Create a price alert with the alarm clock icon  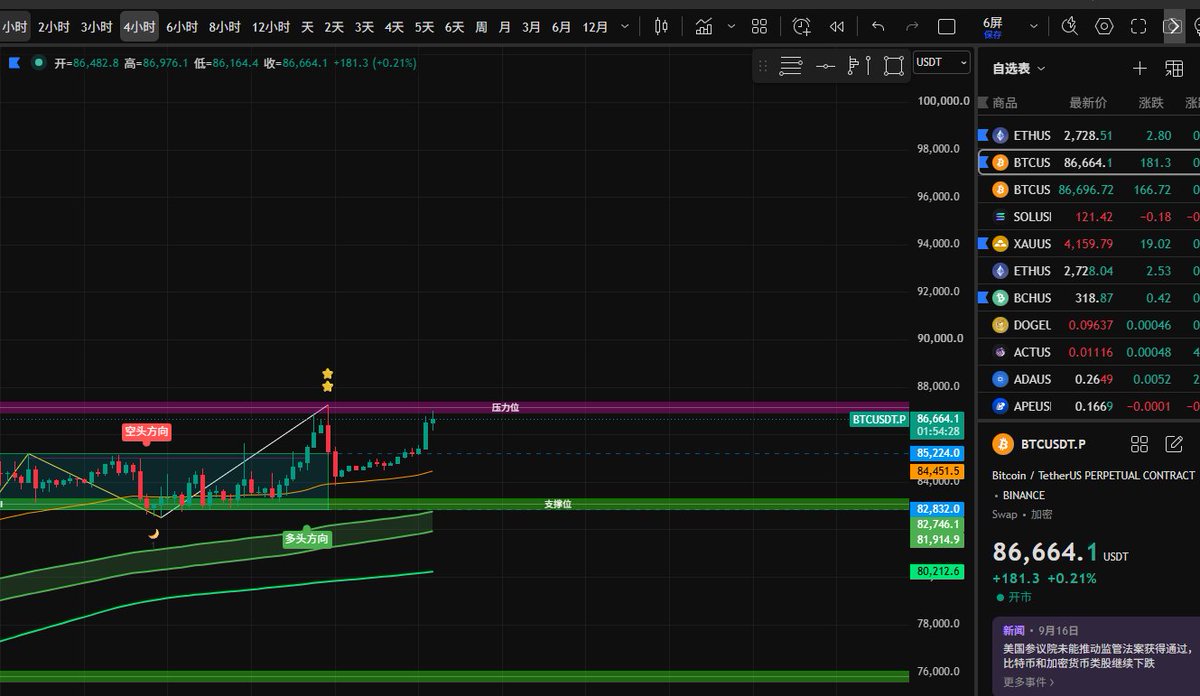click(802, 27)
